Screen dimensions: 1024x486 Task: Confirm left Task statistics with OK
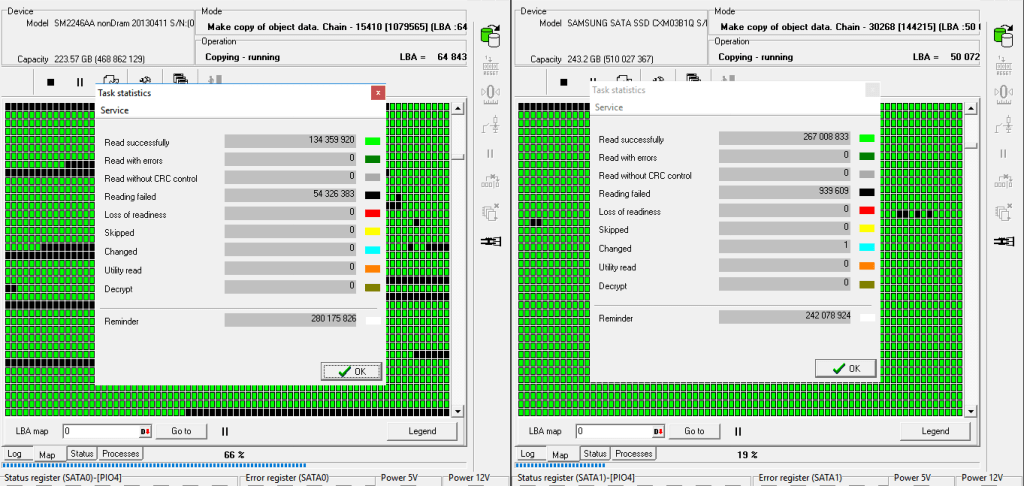pyautogui.click(x=351, y=371)
